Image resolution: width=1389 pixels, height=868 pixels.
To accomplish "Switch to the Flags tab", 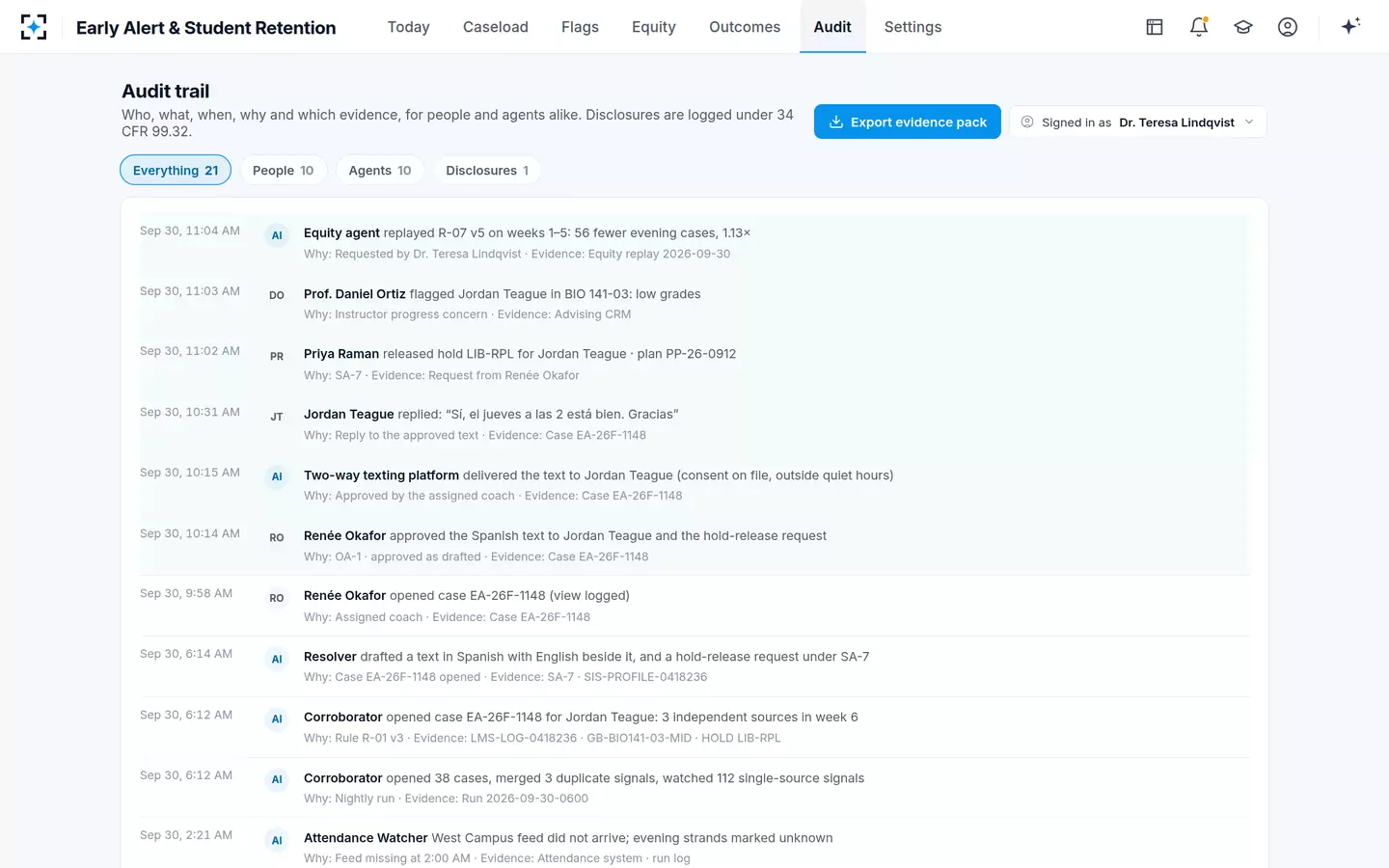I will click(580, 27).
